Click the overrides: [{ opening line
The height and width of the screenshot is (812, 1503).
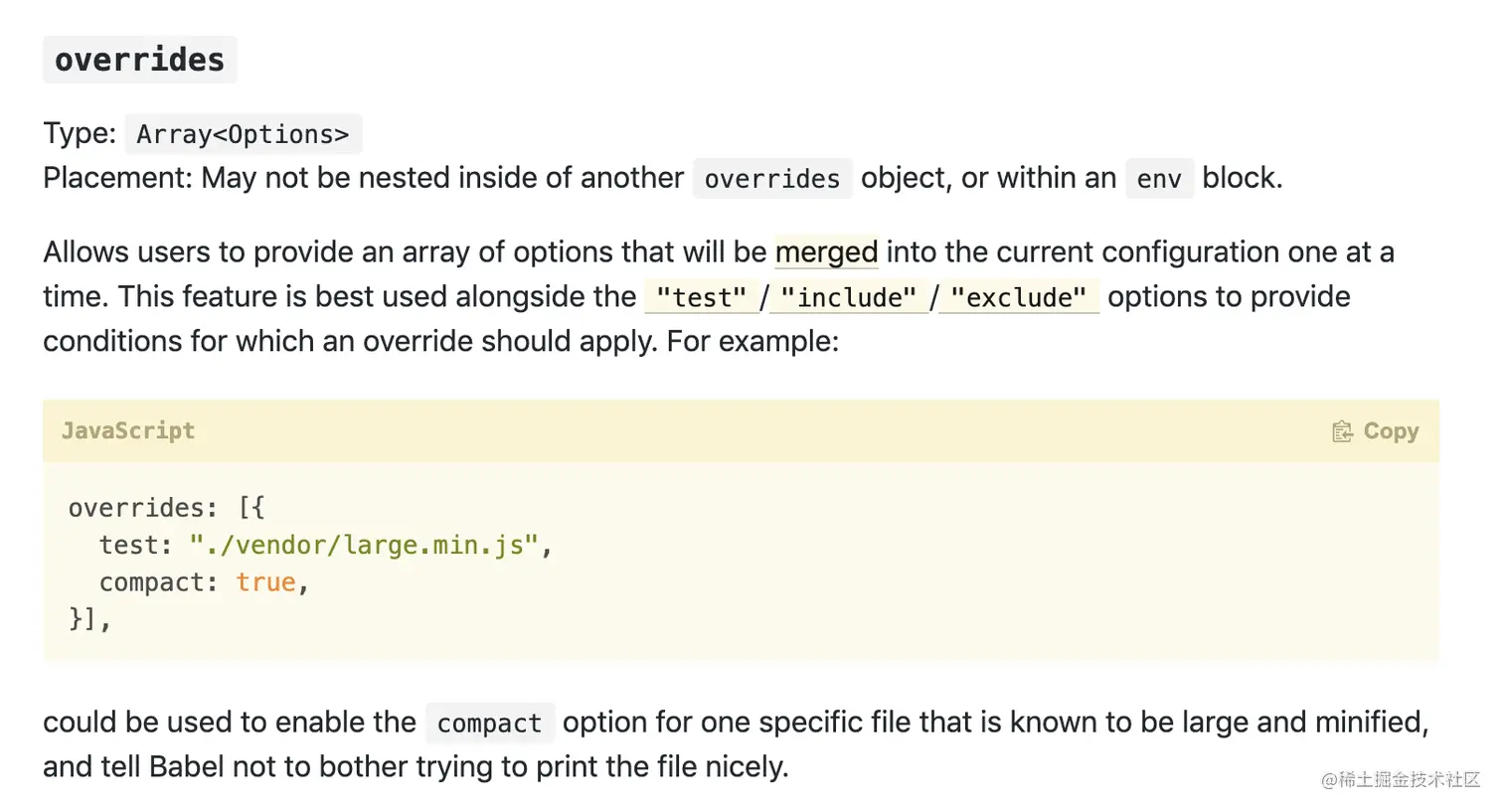click(165, 507)
